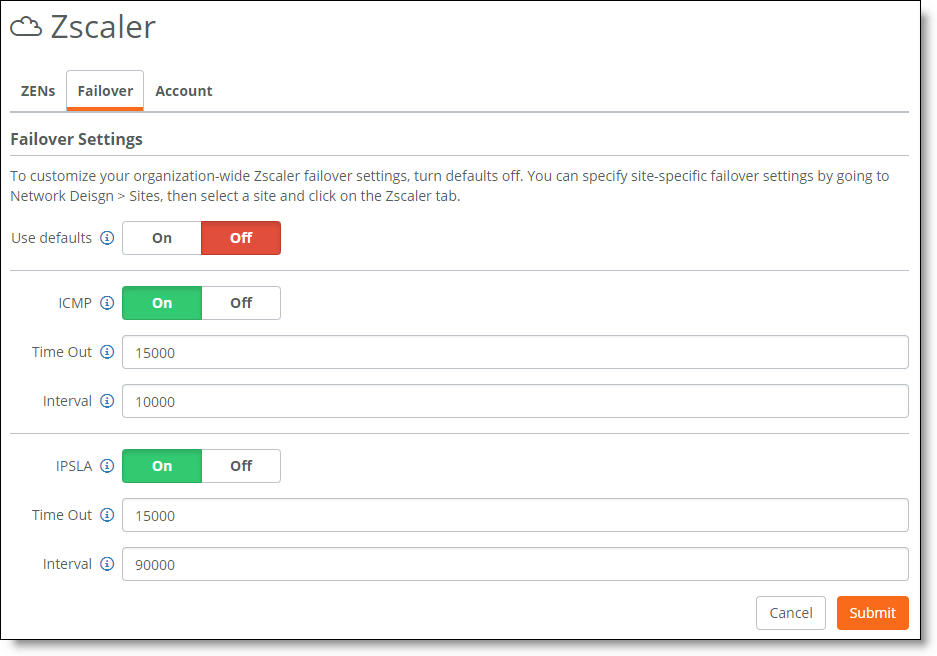Turn Use defaults On
This screenshot has height=656, width=937.
pos(162,238)
